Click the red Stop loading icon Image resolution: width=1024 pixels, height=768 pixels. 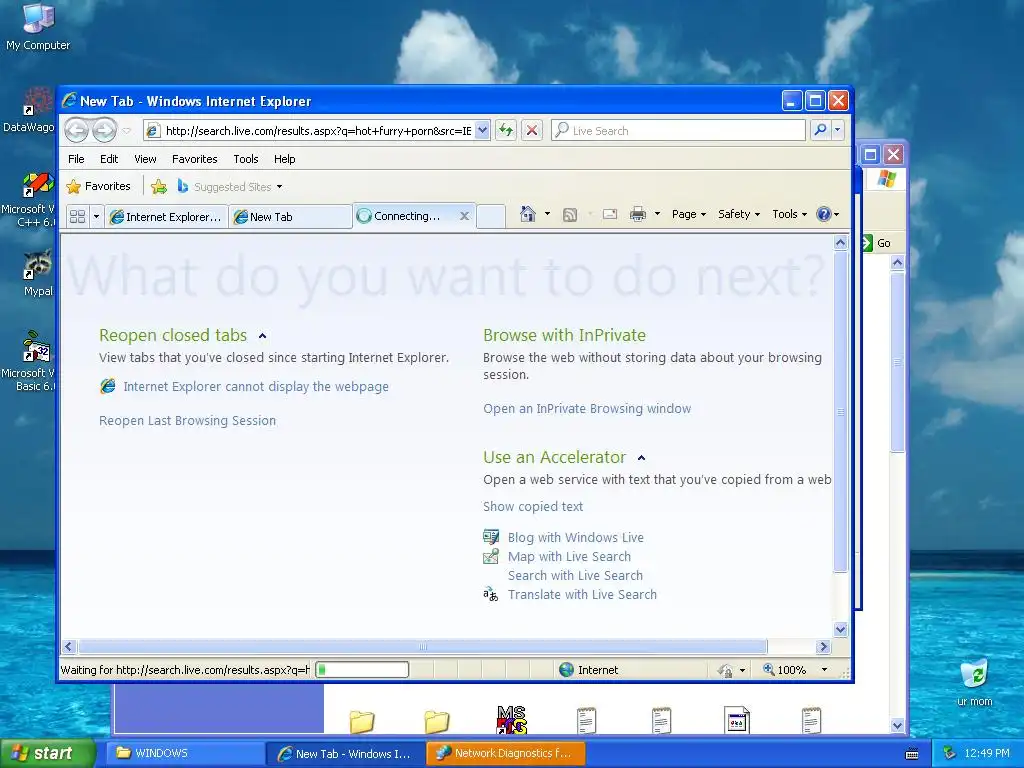click(x=532, y=131)
